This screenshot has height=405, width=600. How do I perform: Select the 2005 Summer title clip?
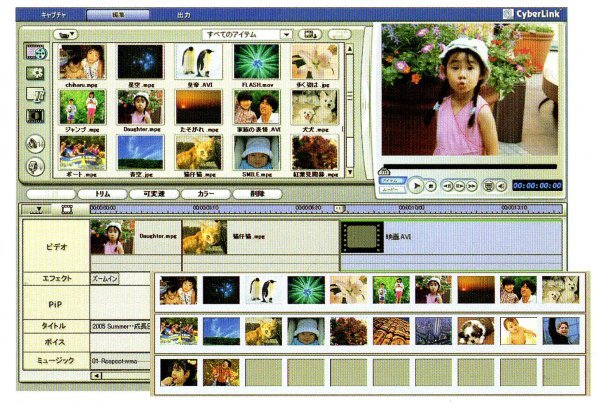point(121,327)
